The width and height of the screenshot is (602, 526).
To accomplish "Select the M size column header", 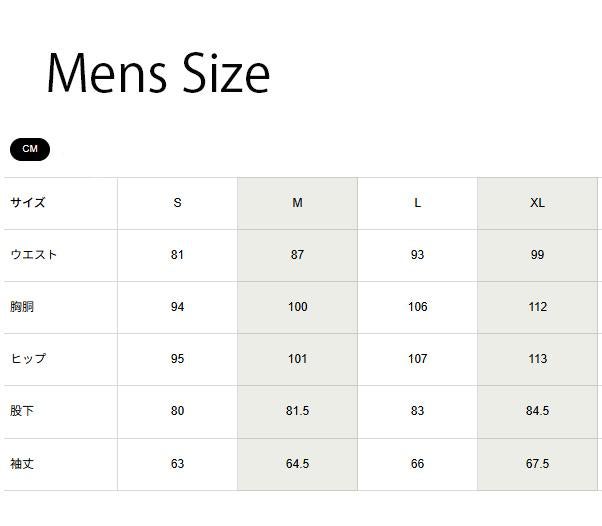I will point(298,203).
